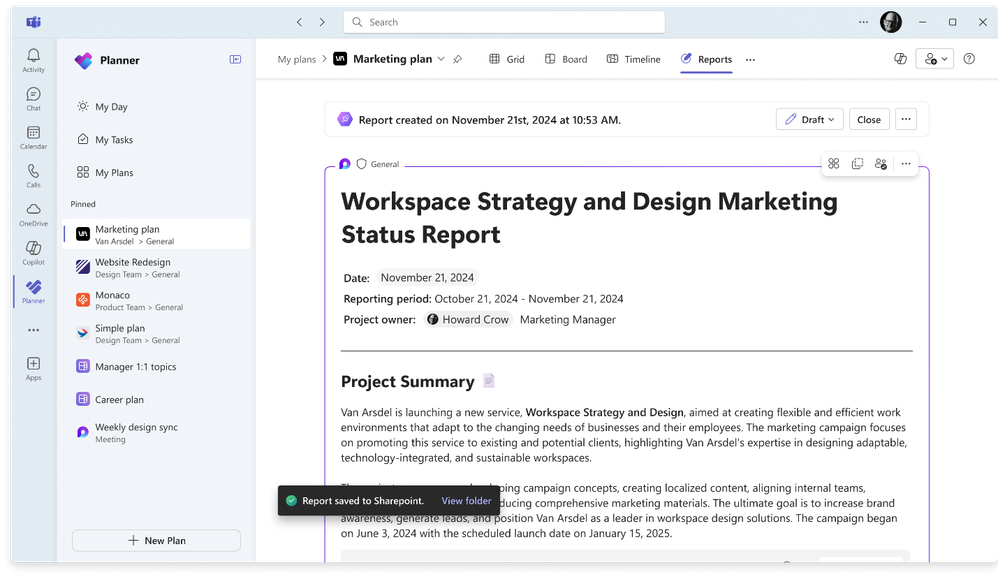Open Settings and more ellipsis in title bar
The width and height of the screenshot is (998, 577).
[x=863, y=22]
